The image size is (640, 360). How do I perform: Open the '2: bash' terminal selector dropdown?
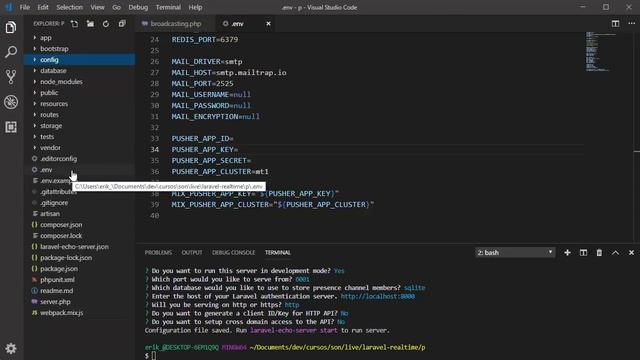coord(515,253)
